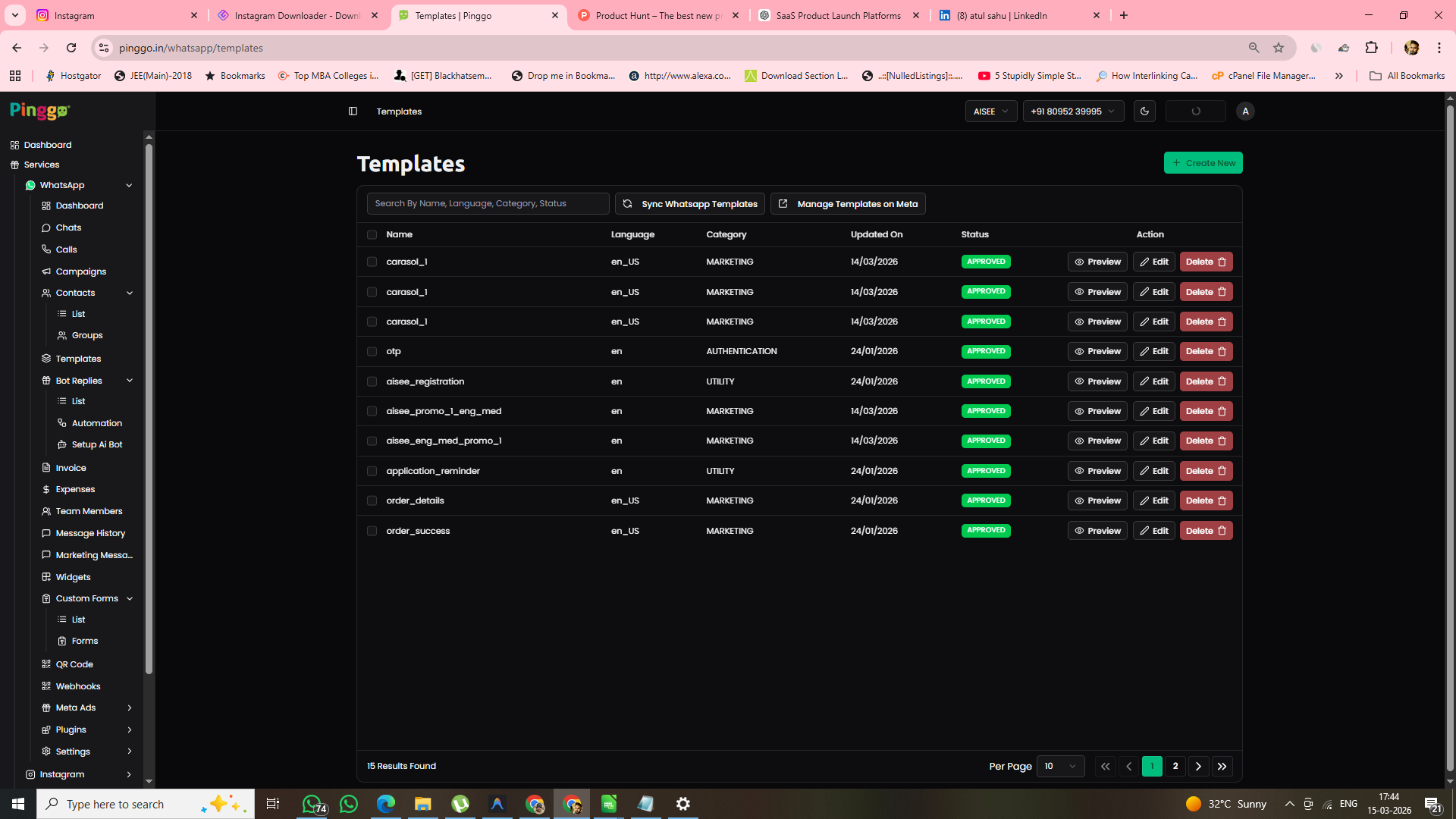Viewport: 1456px width, 819px height.
Task: Expand the Meta Ads sidebar item
Action: [76, 707]
